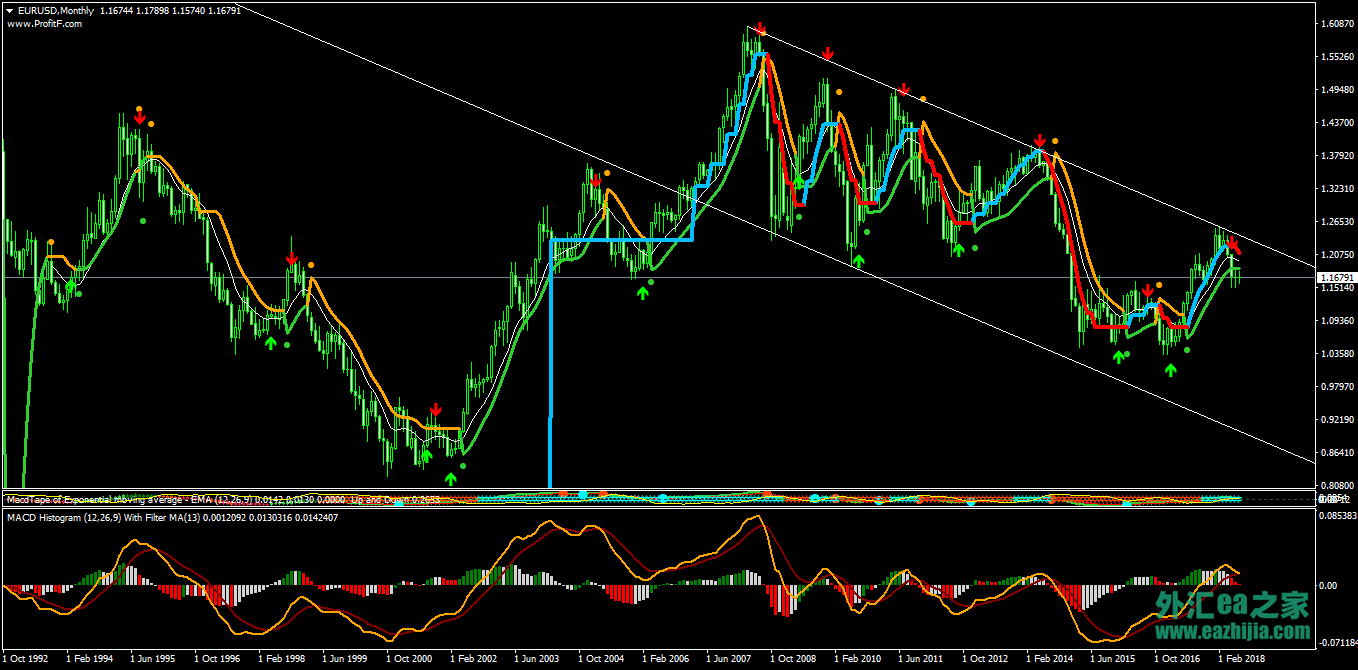This screenshot has height=670, width=1358.
Task: Click the green buy arrow at 2012 low
Action: [958, 249]
